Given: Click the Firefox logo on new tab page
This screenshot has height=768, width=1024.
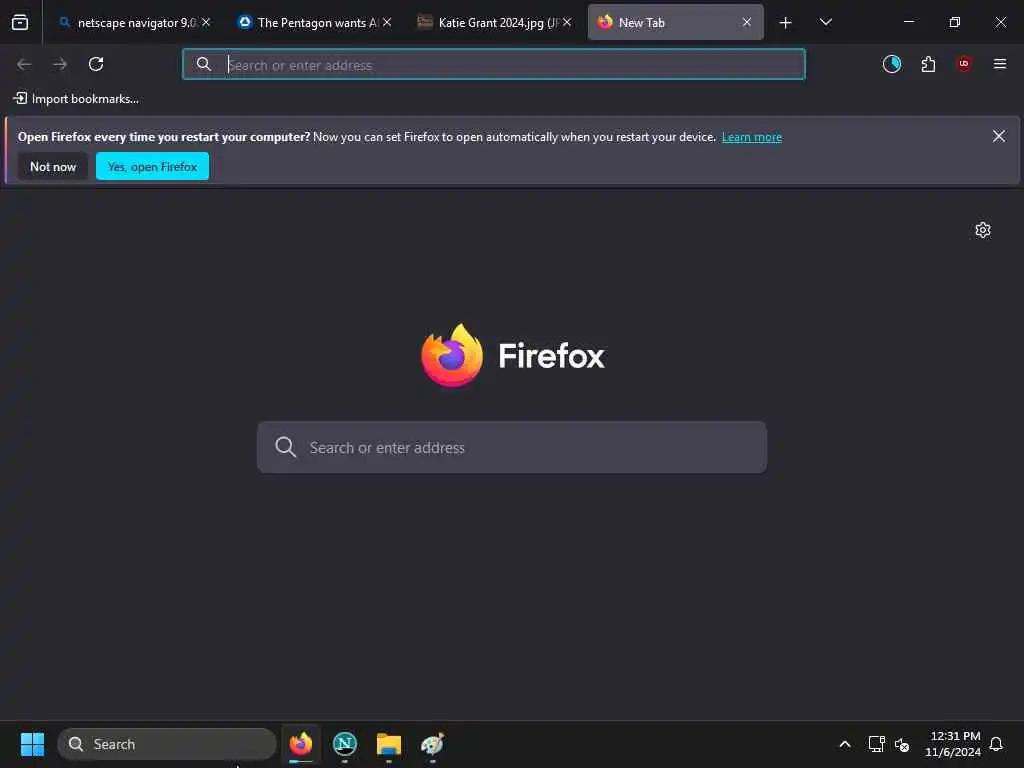Looking at the screenshot, I should tap(513, 356).
